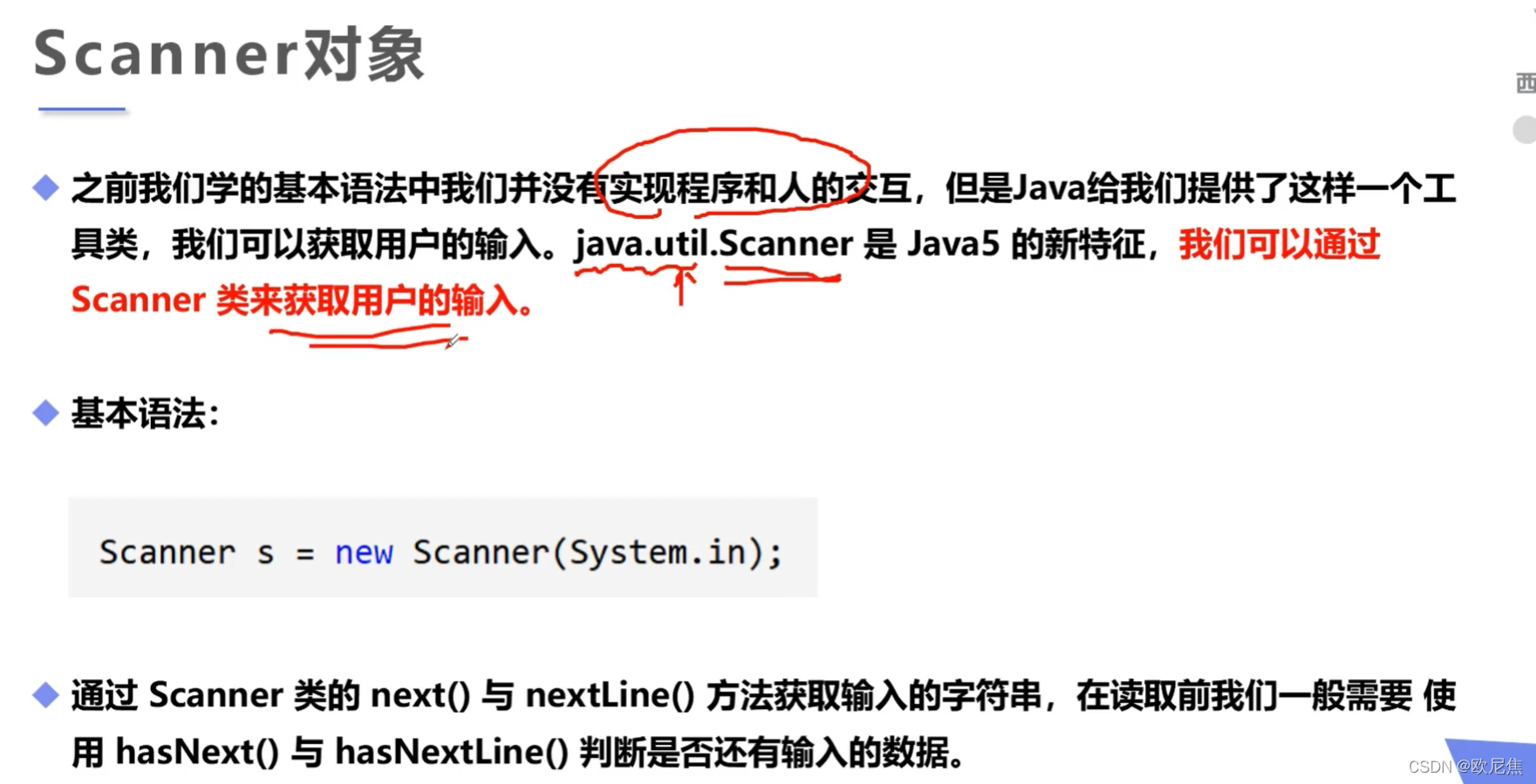The height and width of the screenshot is (784, 1536).
Task: Click the java.util.Scanner text
Action: point(713,243)
